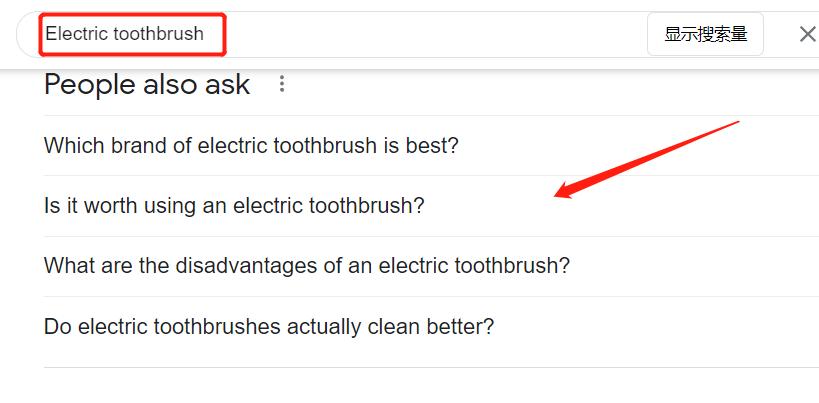This screenshot has height=403, width=819.
Task: Open More options for the People also ask section
Action: click(282, 85)
